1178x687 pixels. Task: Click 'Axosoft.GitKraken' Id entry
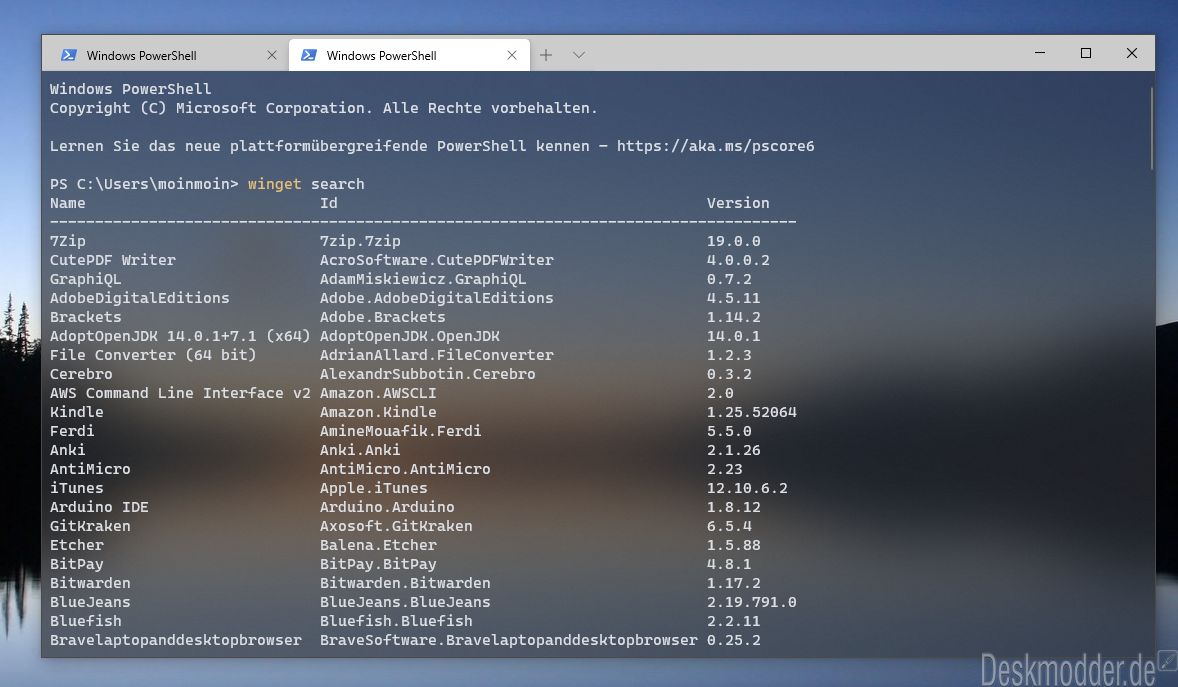pyautogui.click(x=396, y=526)
